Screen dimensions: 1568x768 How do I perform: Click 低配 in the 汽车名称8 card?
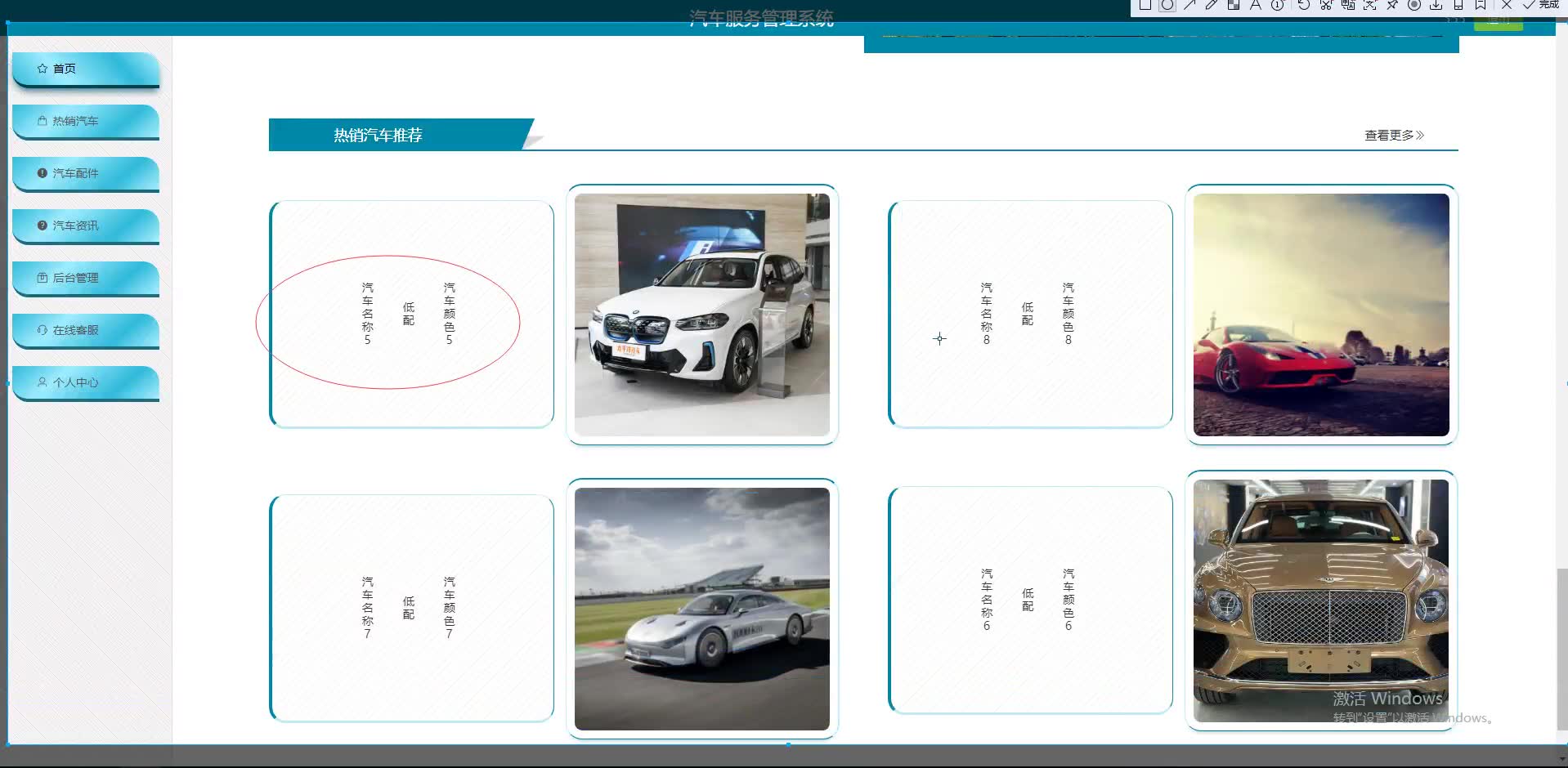pyautogui.click(x=1028, y=314)
